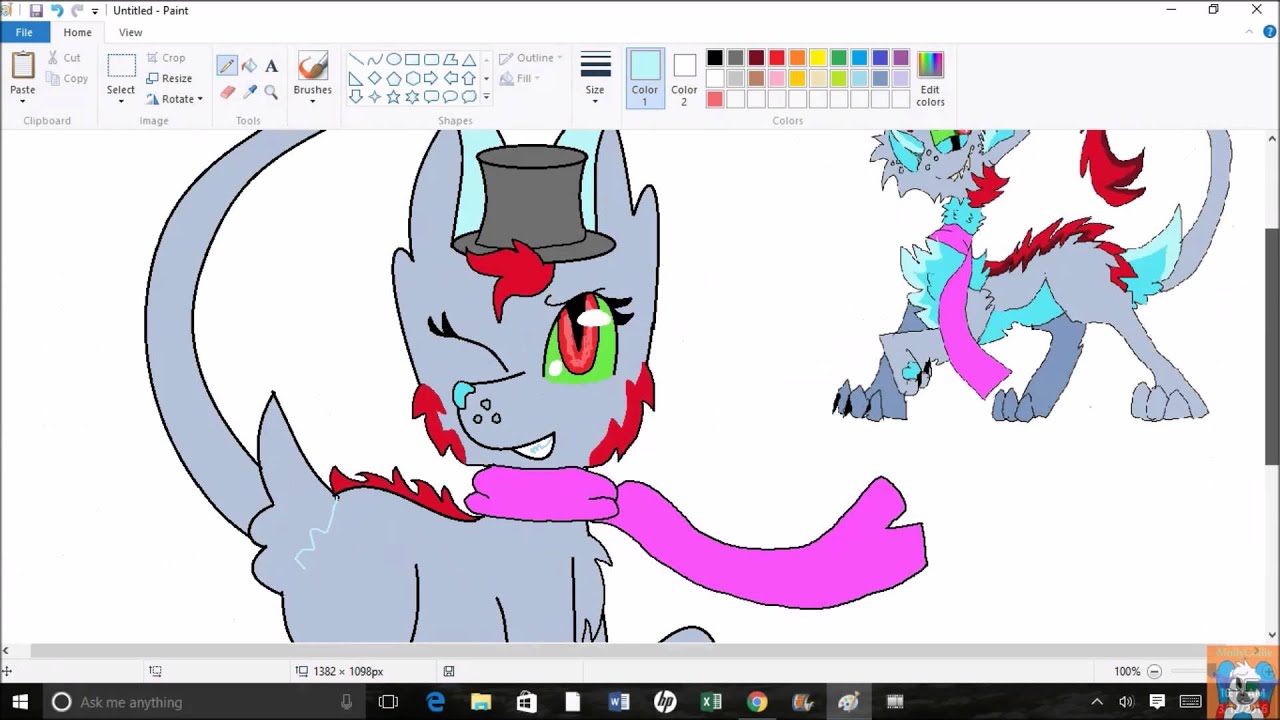Choose the Oval callout shape
This screenshot has height=720, width=1280.
(450, 97)
